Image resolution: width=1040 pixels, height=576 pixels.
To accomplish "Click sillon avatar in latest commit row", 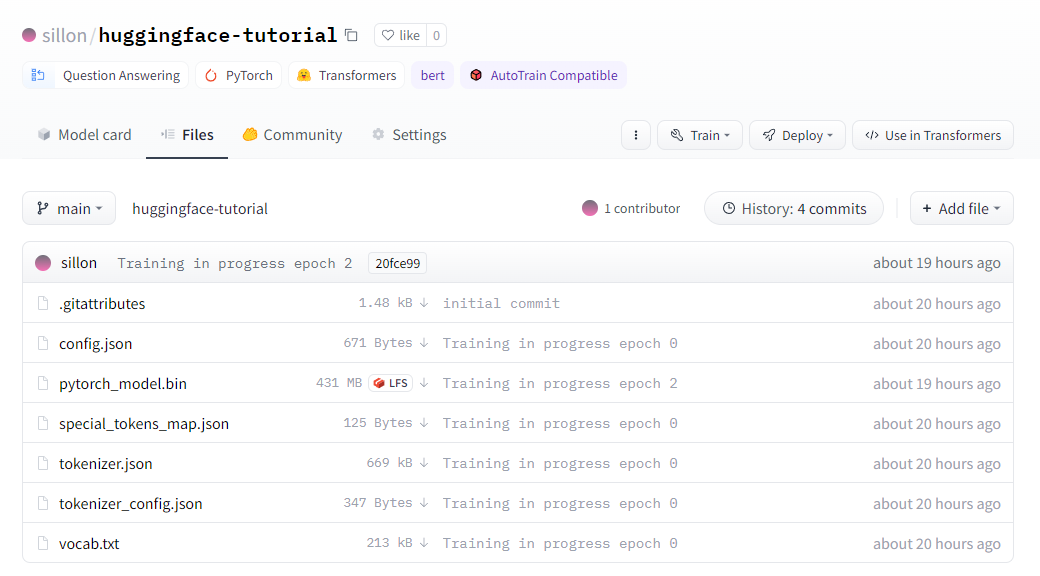I will (43, 263).
